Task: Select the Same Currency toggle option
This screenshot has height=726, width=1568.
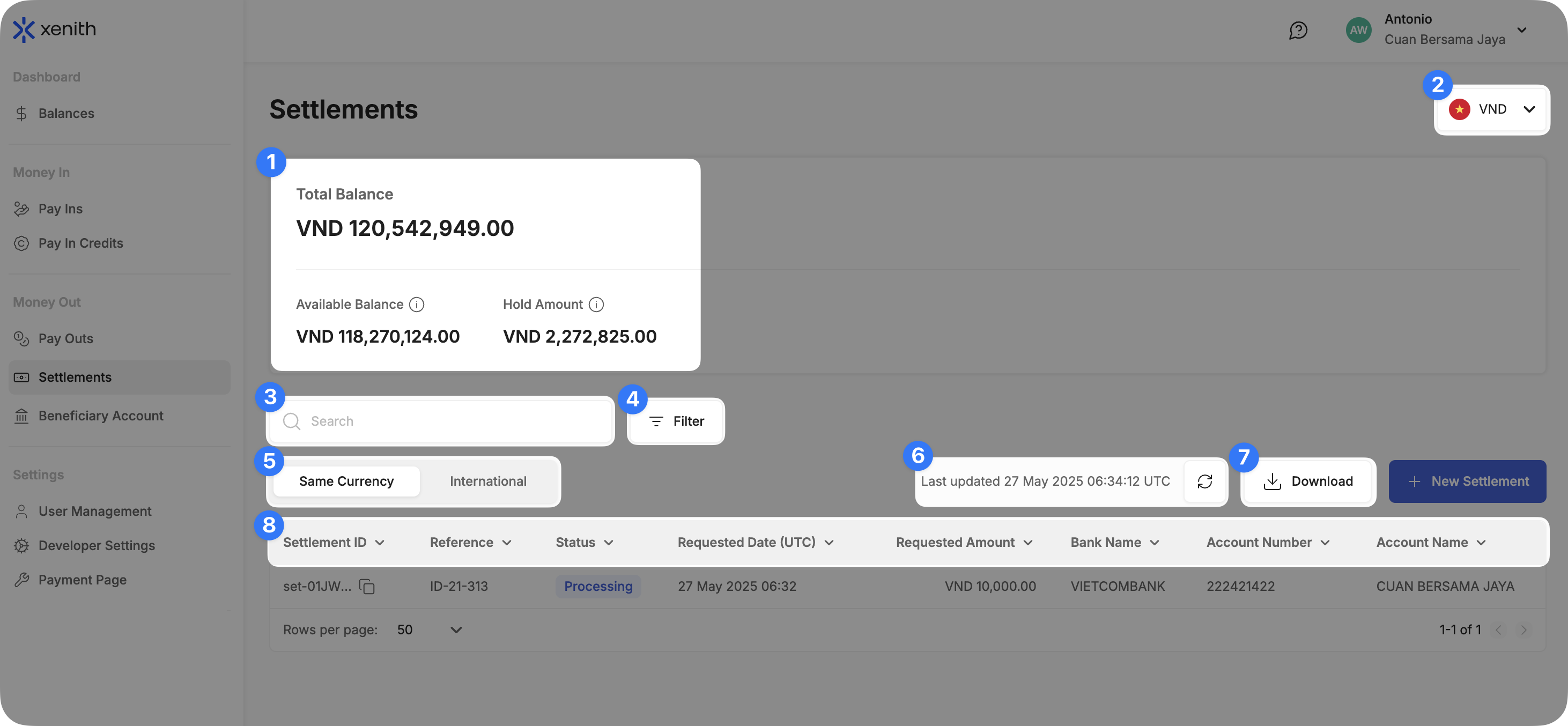Action: click(x=346, y=481)
